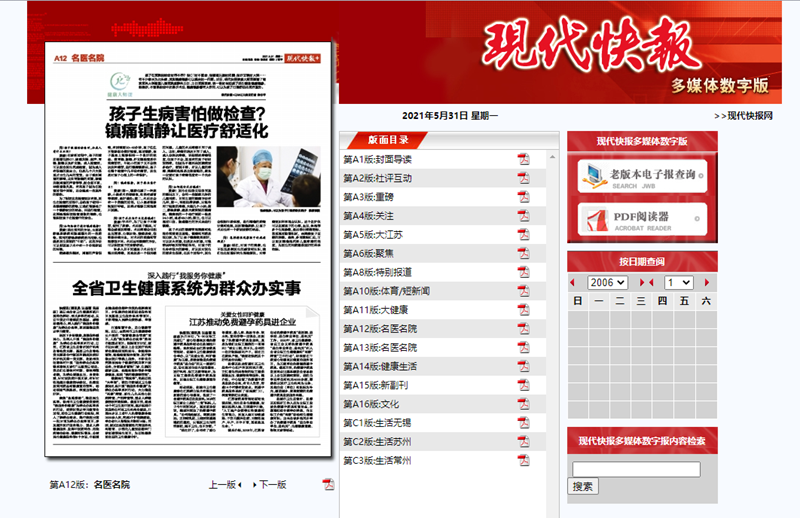
Task: Open PDF icon for 第C3版:生活常州
Action: tap(523, 460)
